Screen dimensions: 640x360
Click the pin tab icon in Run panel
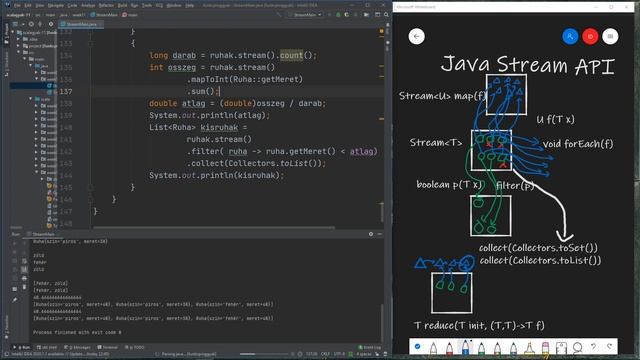coord(15,300)
